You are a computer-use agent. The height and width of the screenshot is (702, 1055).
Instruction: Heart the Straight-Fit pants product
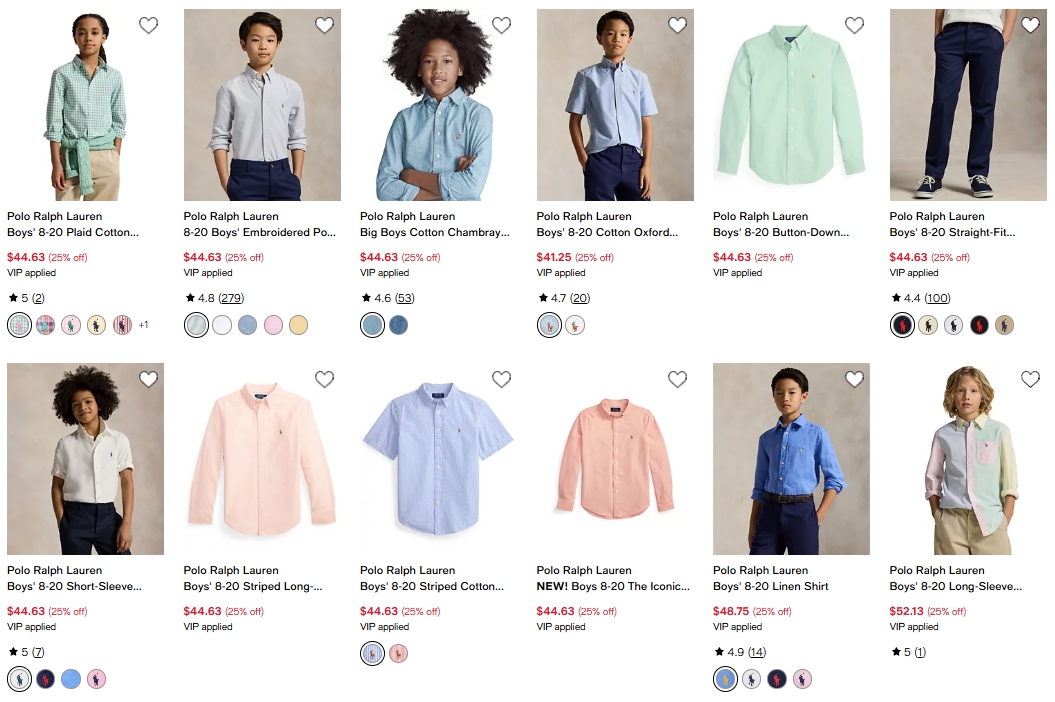tap(1030, 26)
